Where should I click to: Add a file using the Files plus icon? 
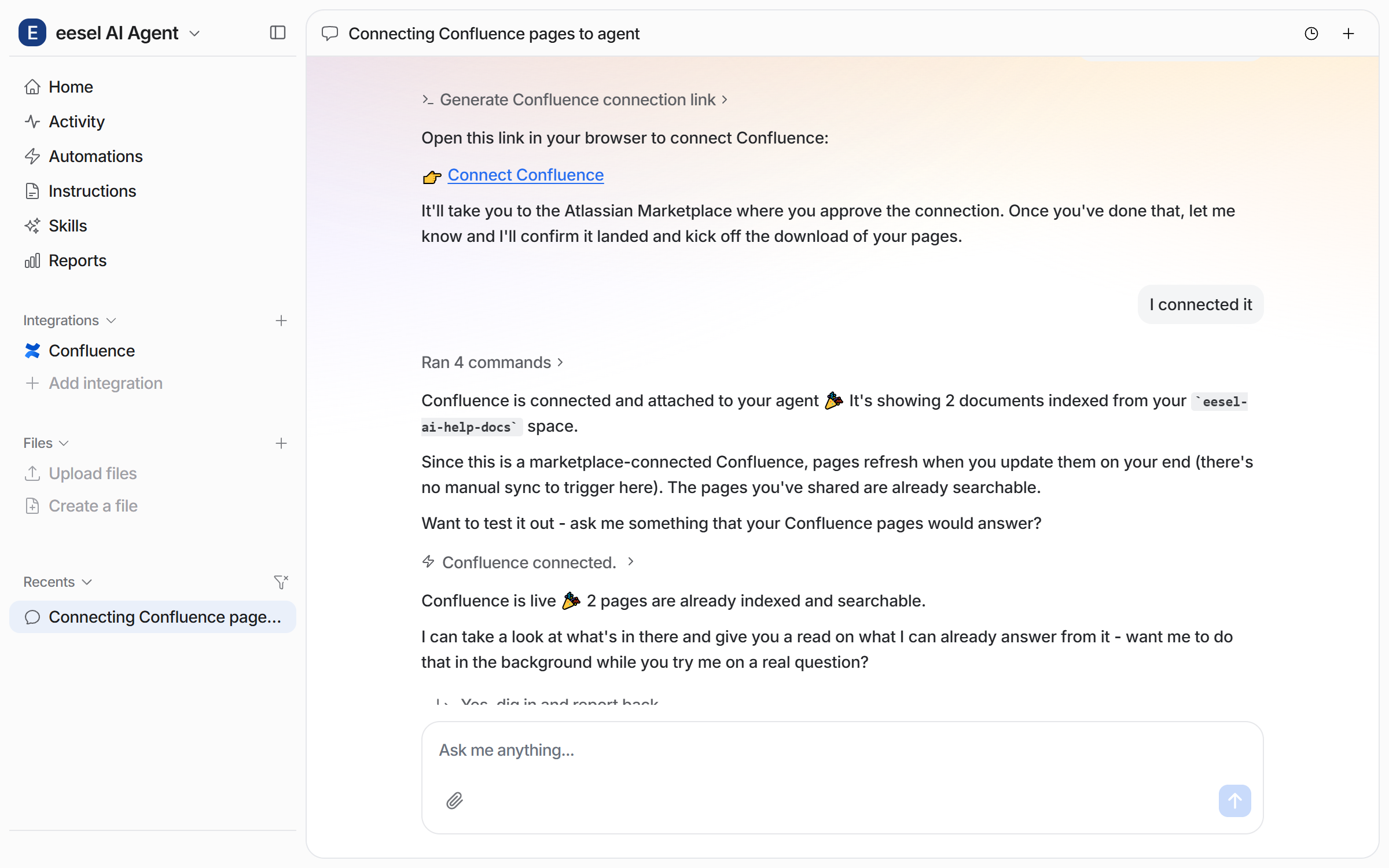[x=281, y=443]
